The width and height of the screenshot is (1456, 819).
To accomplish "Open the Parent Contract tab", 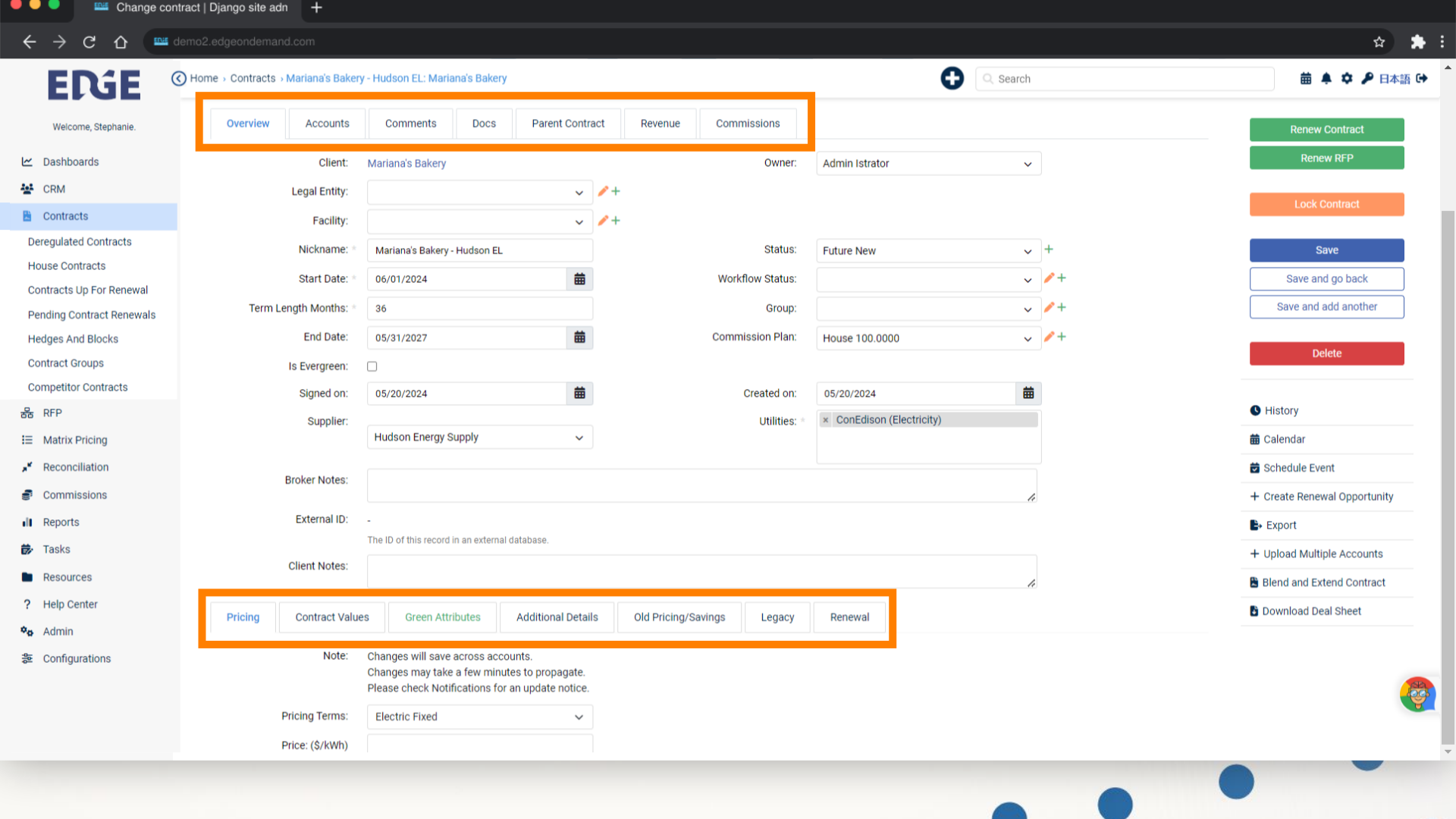I will coord(568,124).
